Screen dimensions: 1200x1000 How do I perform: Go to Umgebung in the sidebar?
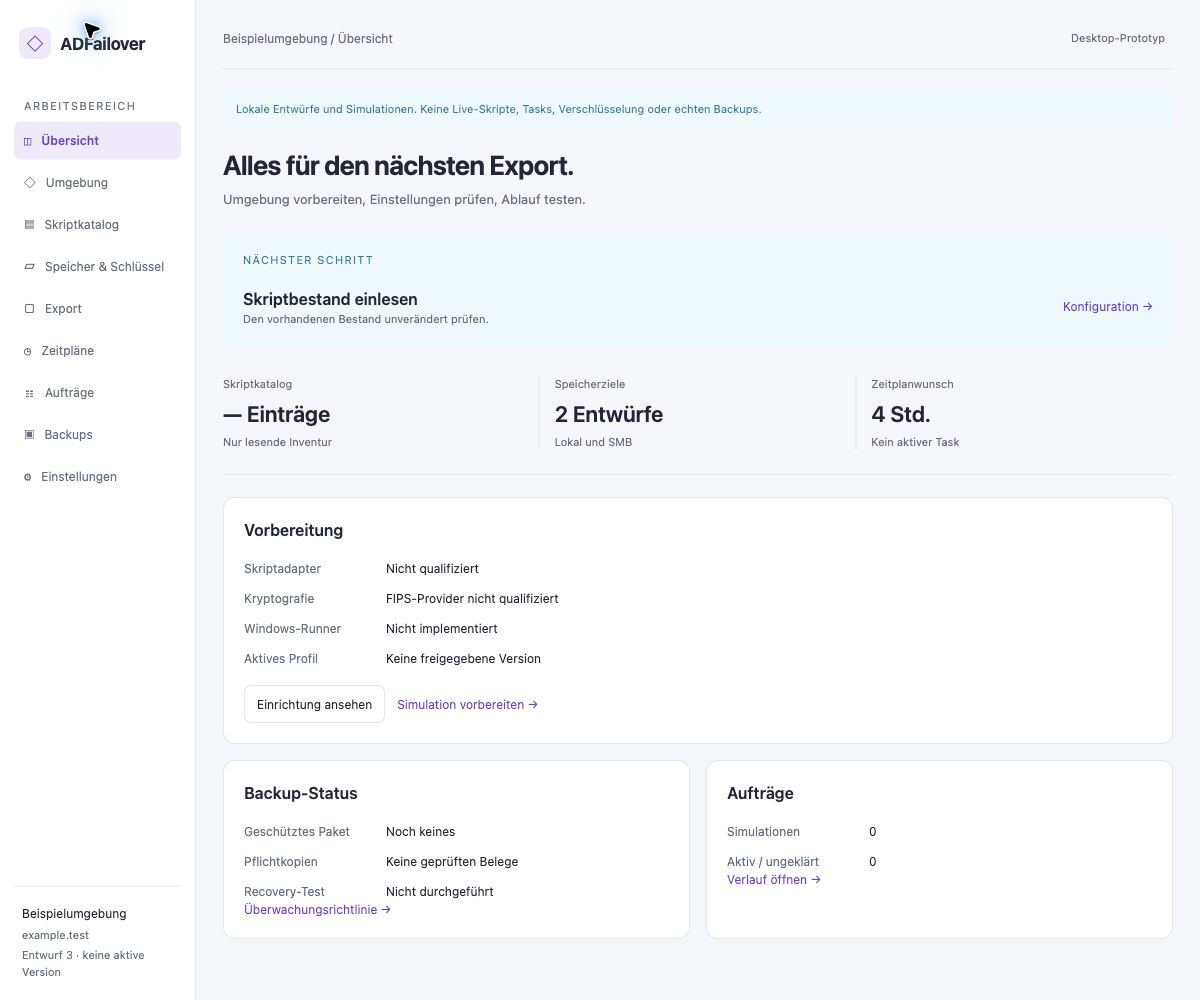pyautogui.click(x=97, y=183)
